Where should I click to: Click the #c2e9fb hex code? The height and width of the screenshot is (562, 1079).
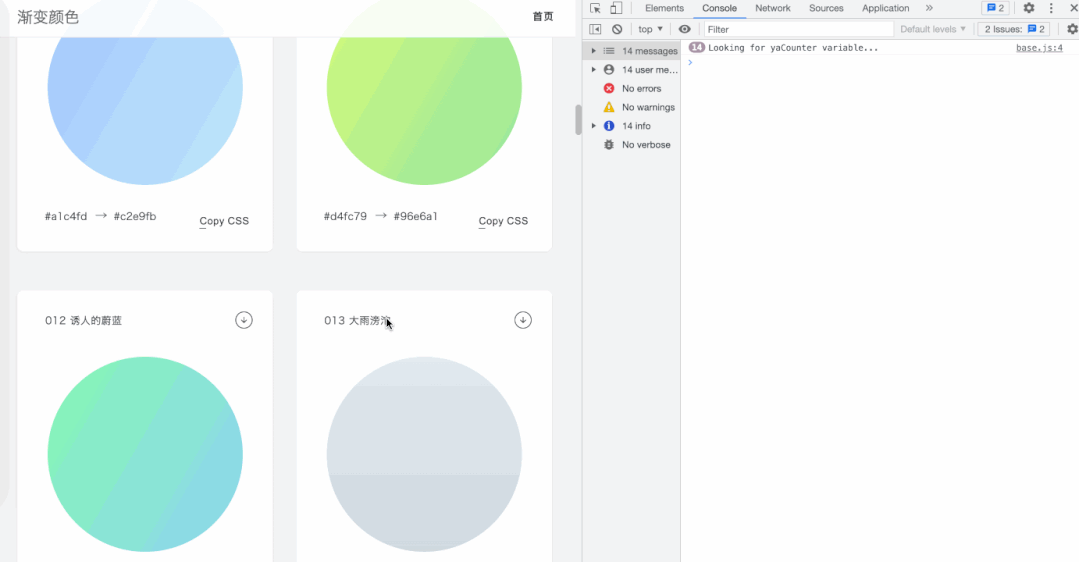tap(135, 216)
